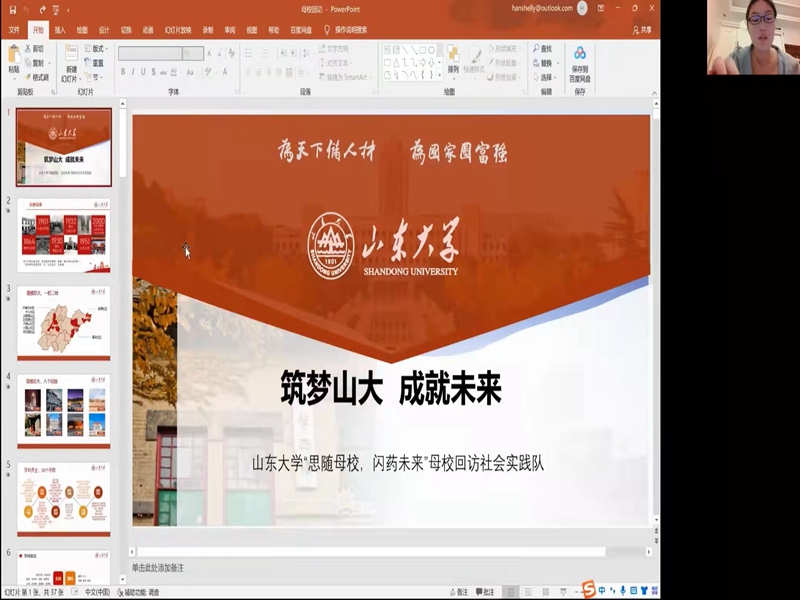This screenshot has width=800, height=600.
Task: Switch to the Insert (插入) ribbon tab
Action: [x=60, y=30]
